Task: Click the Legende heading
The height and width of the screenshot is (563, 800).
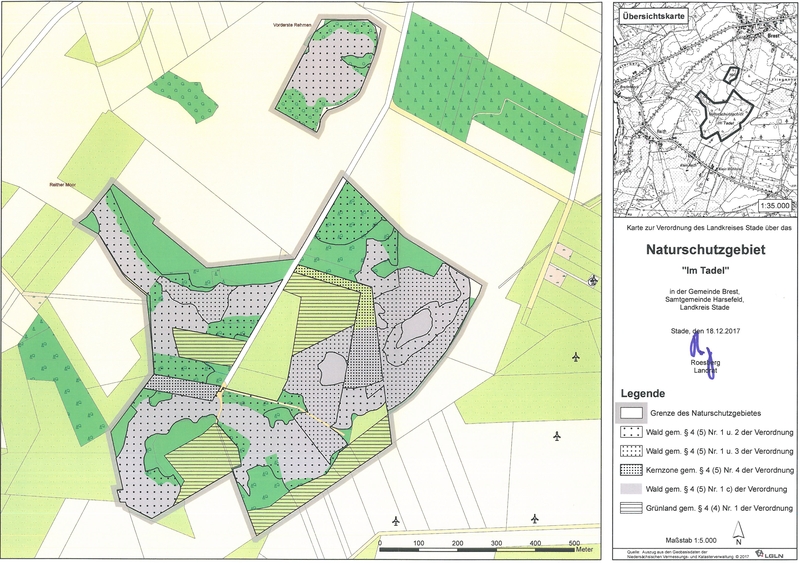Action: tap(643, 392)
